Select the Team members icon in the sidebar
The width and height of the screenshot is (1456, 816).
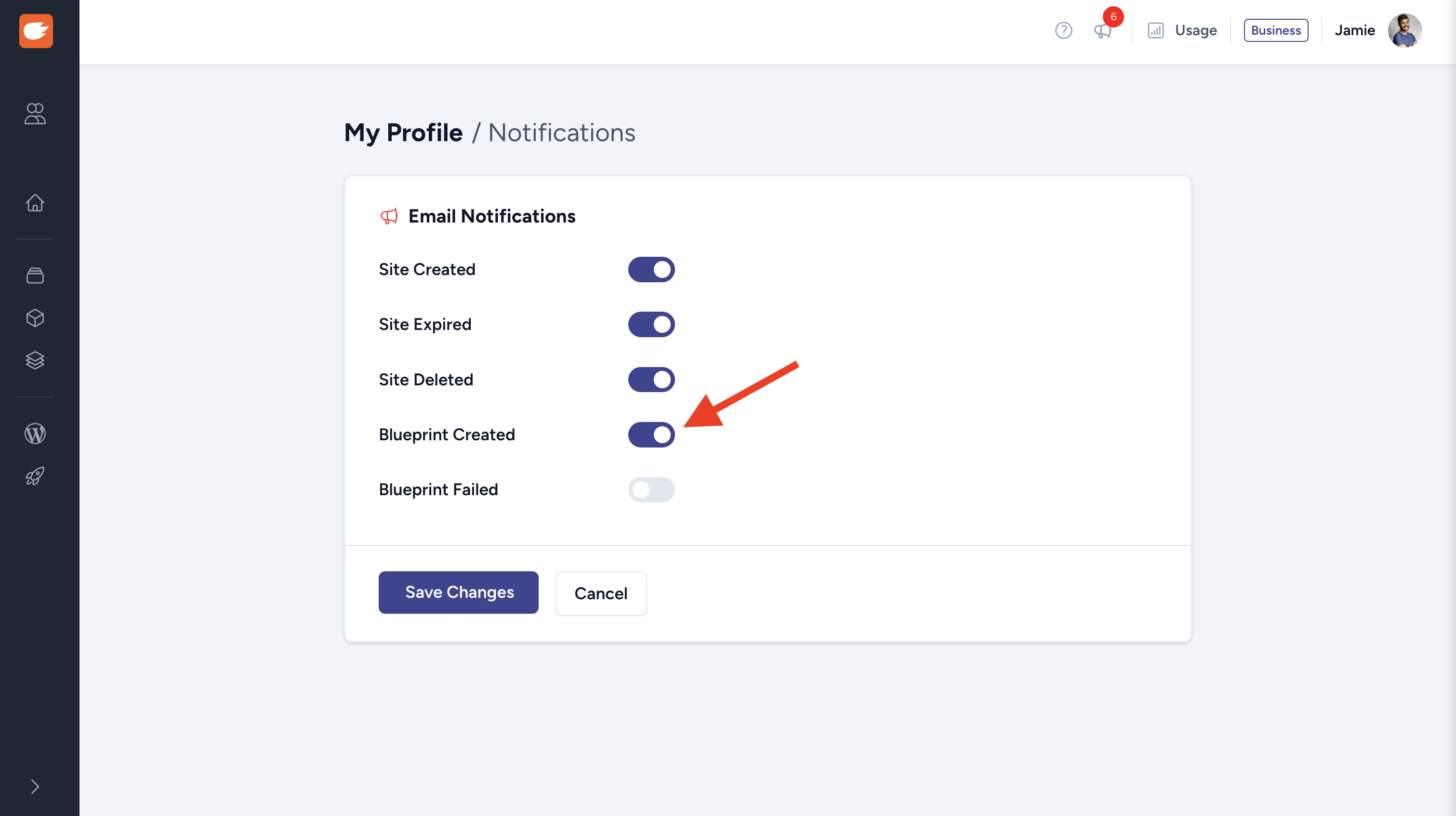click(x=35, y=115)
